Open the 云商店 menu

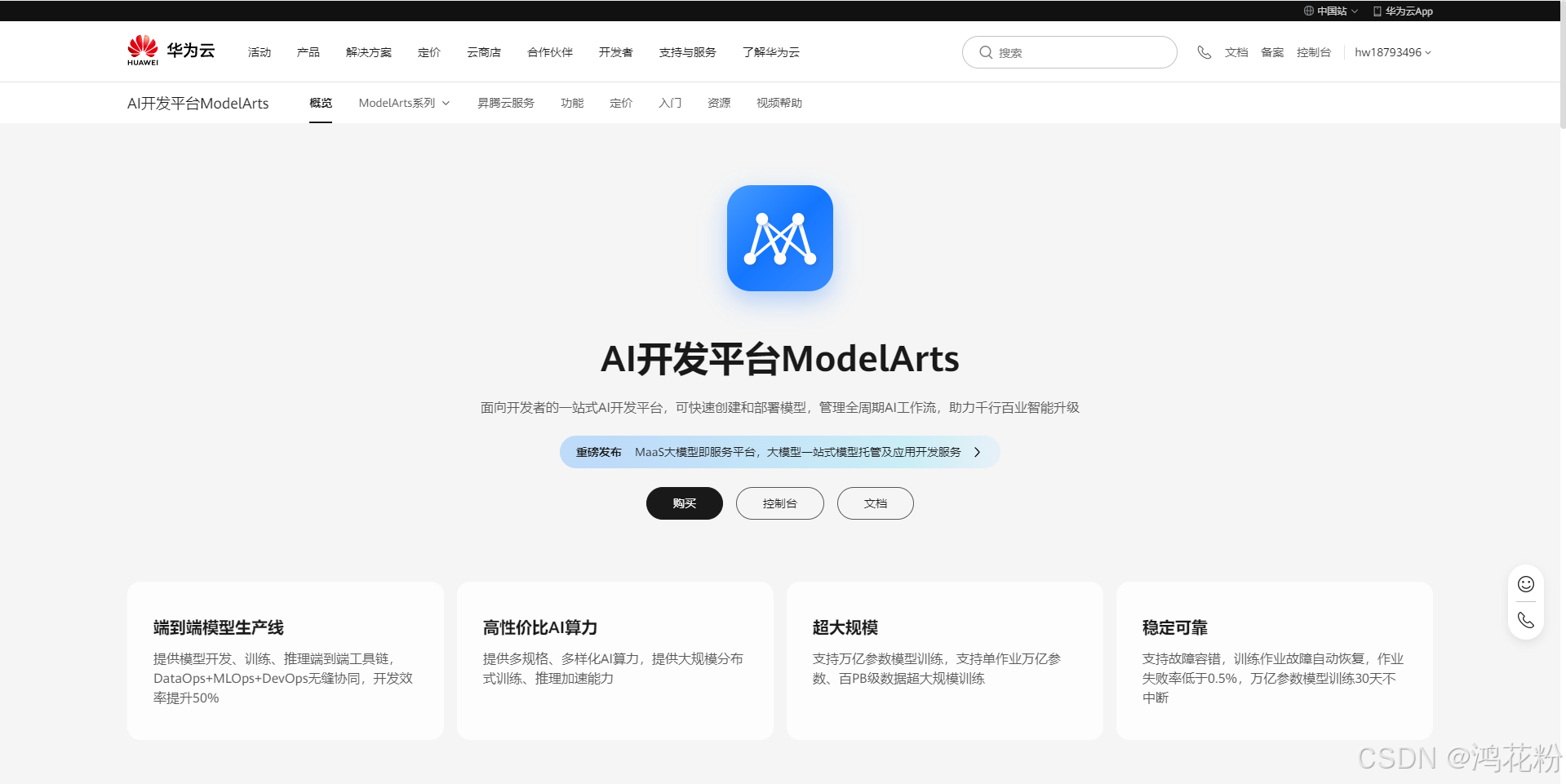tap(484, 52)
